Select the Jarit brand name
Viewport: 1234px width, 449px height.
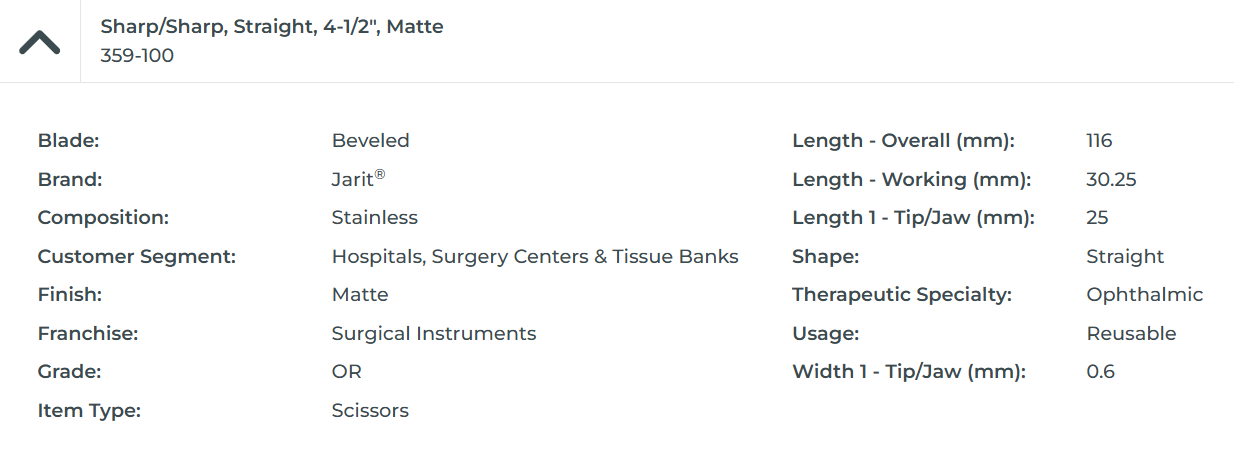click(354, 180)
